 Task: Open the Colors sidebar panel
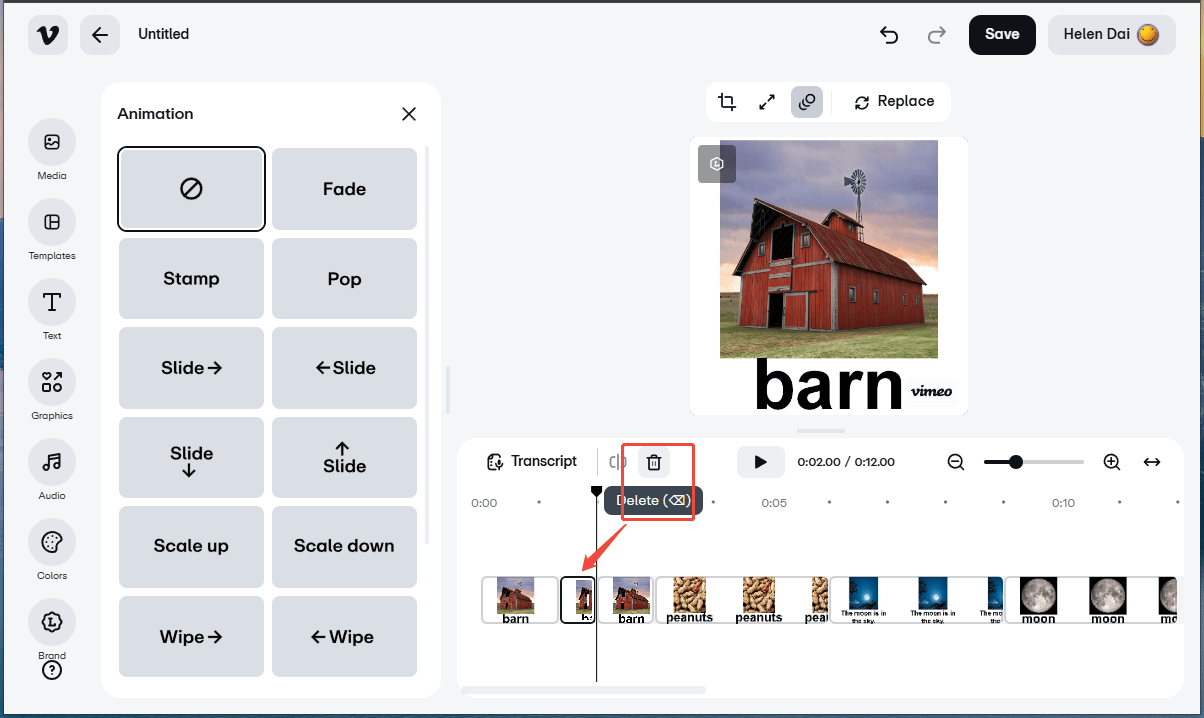pyautogui.click(x=52, y=550)
